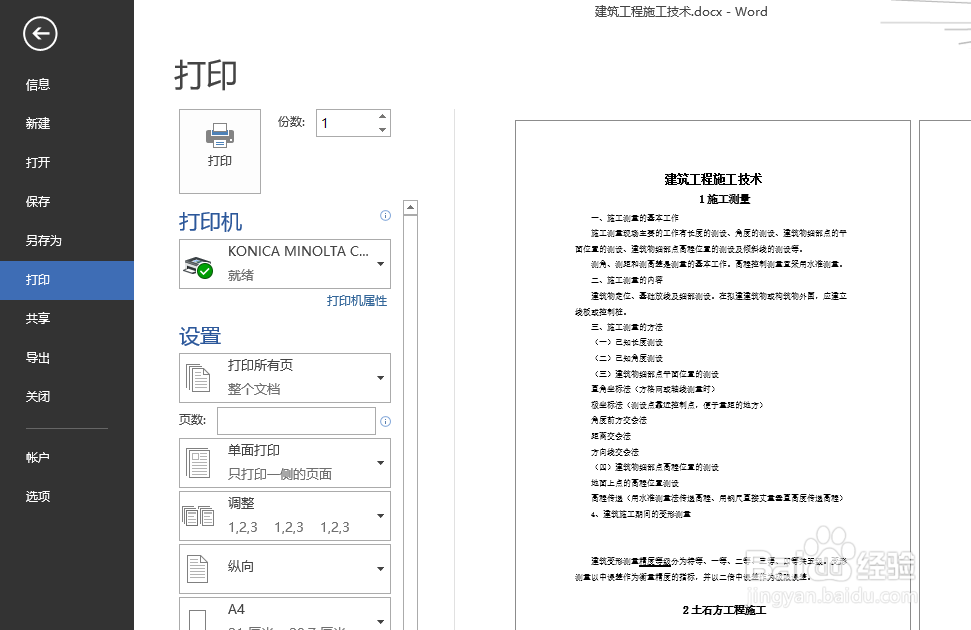971x630 pixels.
Task: Open the A4 paper size dropdown
Action: click(x=285, y=614)
